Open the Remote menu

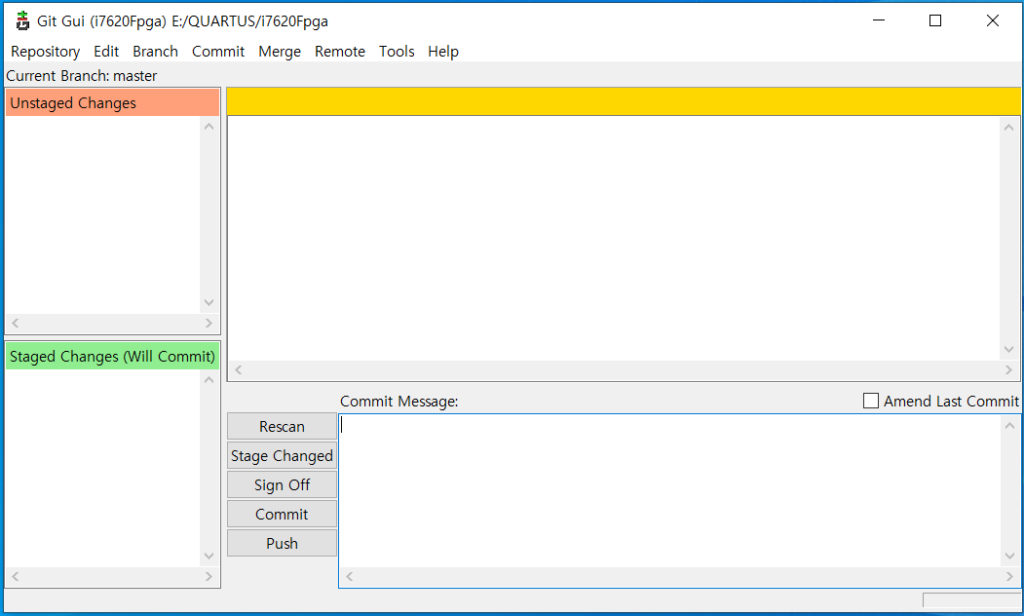340,51
